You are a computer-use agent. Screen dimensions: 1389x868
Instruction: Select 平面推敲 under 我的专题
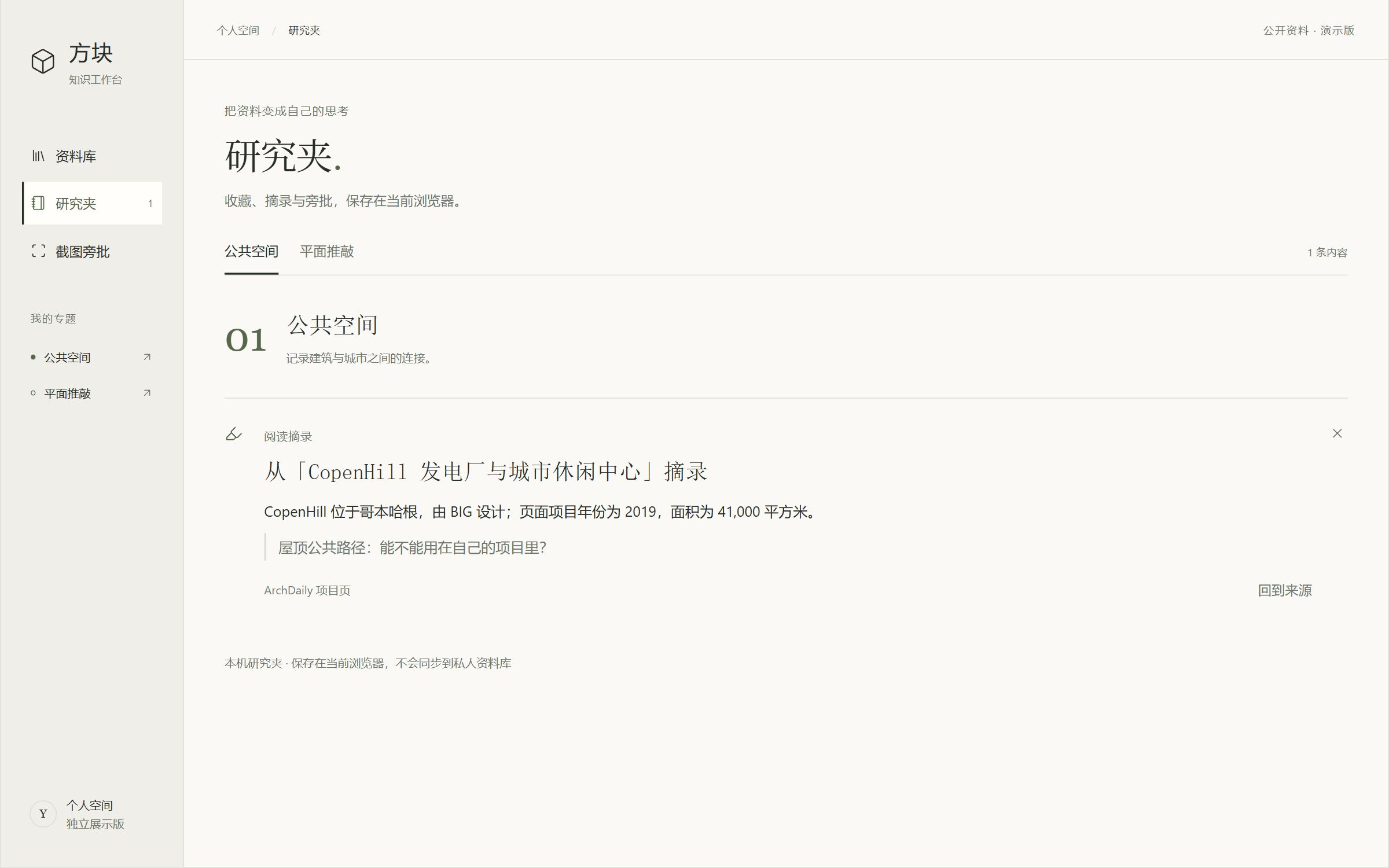click(x=68, y=393)
